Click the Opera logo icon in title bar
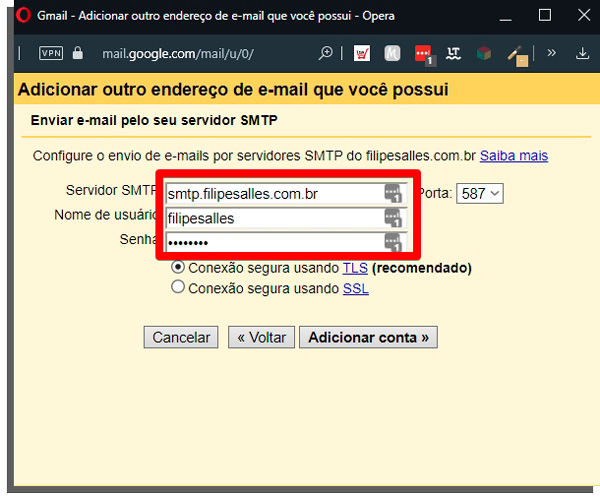 tap(23, 15)
